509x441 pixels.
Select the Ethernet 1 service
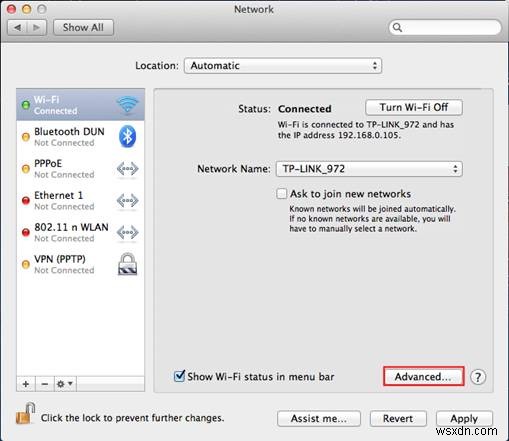80,201
